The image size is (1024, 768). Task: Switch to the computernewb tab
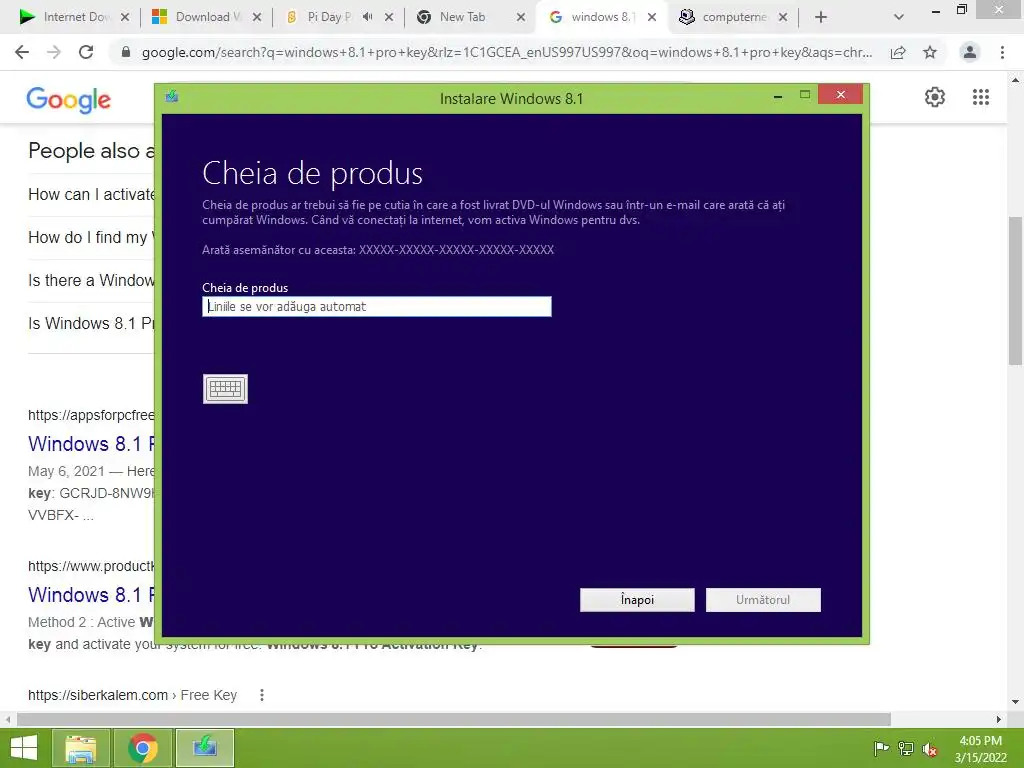pos(734,17)
